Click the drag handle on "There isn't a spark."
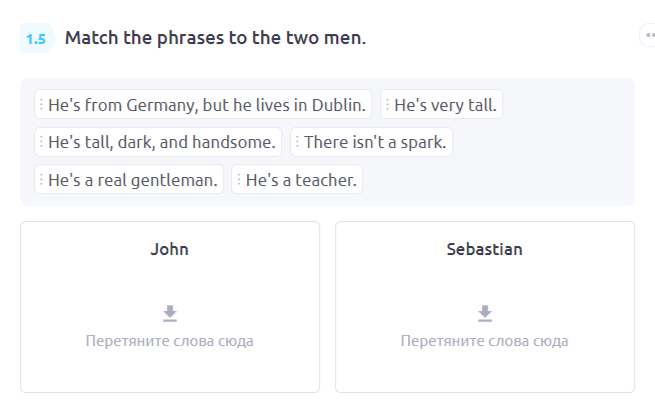The height and width of the screenshot is (410, 655). tap(298, 142)
